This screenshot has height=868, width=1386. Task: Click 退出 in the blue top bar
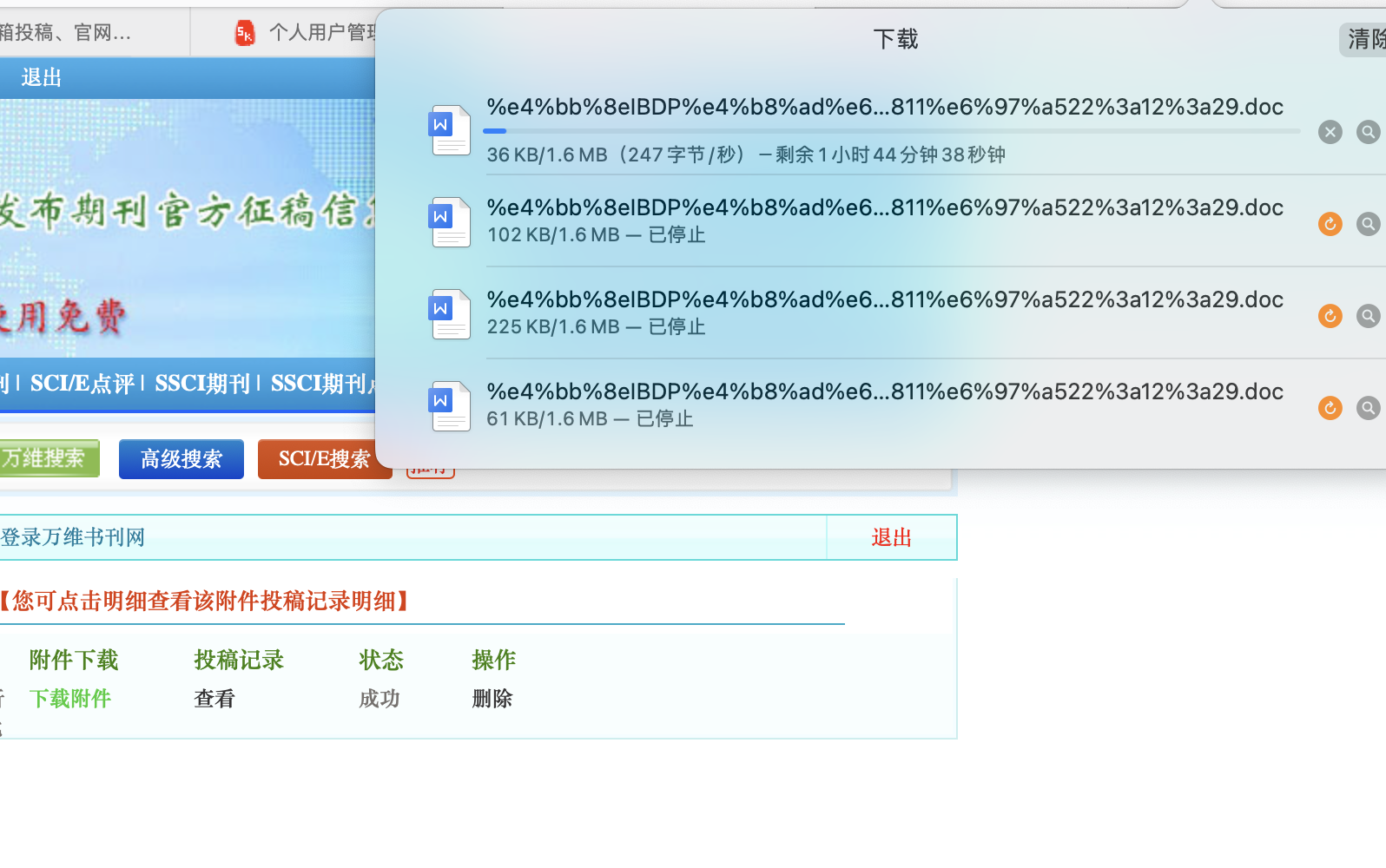click(x=42, y=78)
